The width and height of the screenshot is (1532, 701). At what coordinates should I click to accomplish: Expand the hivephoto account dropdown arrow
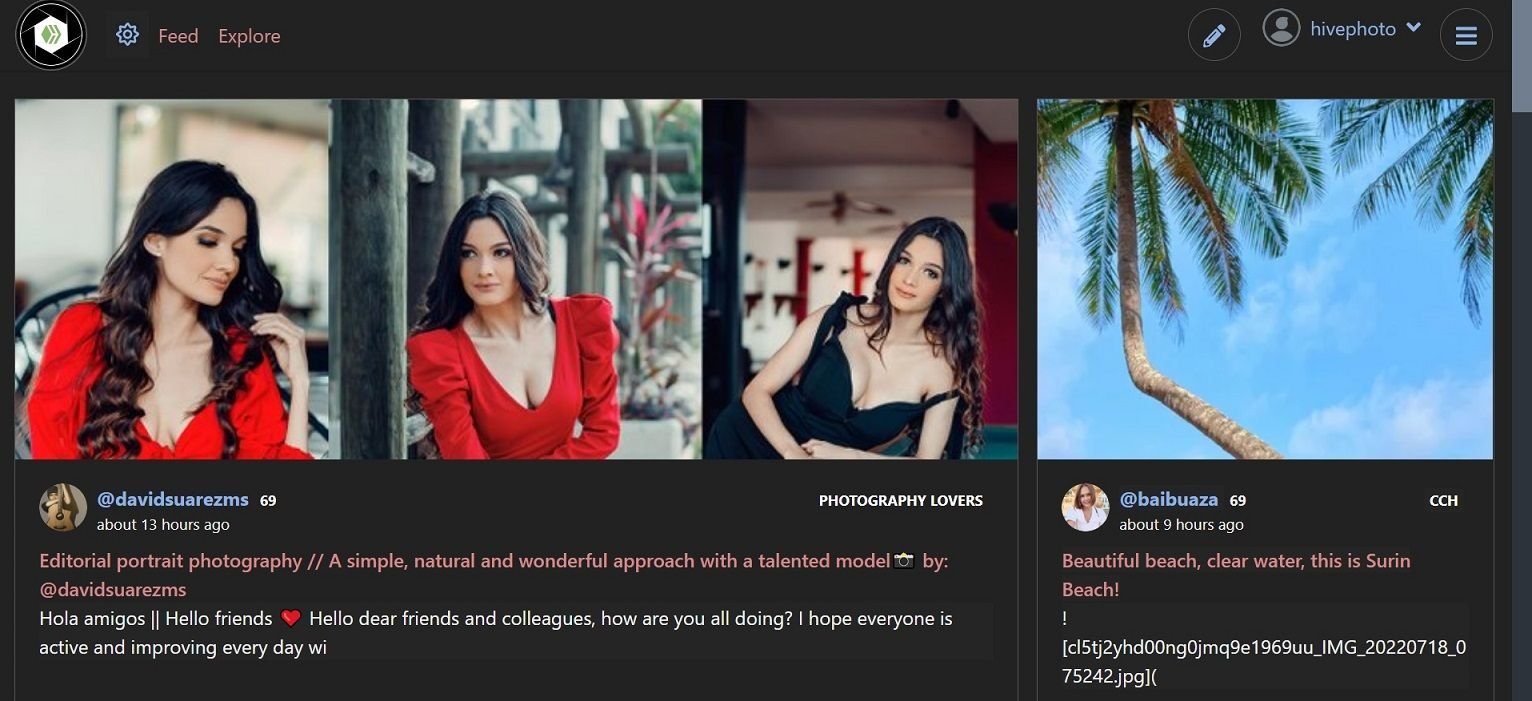pyautogui.click(x=1413, y=28)
